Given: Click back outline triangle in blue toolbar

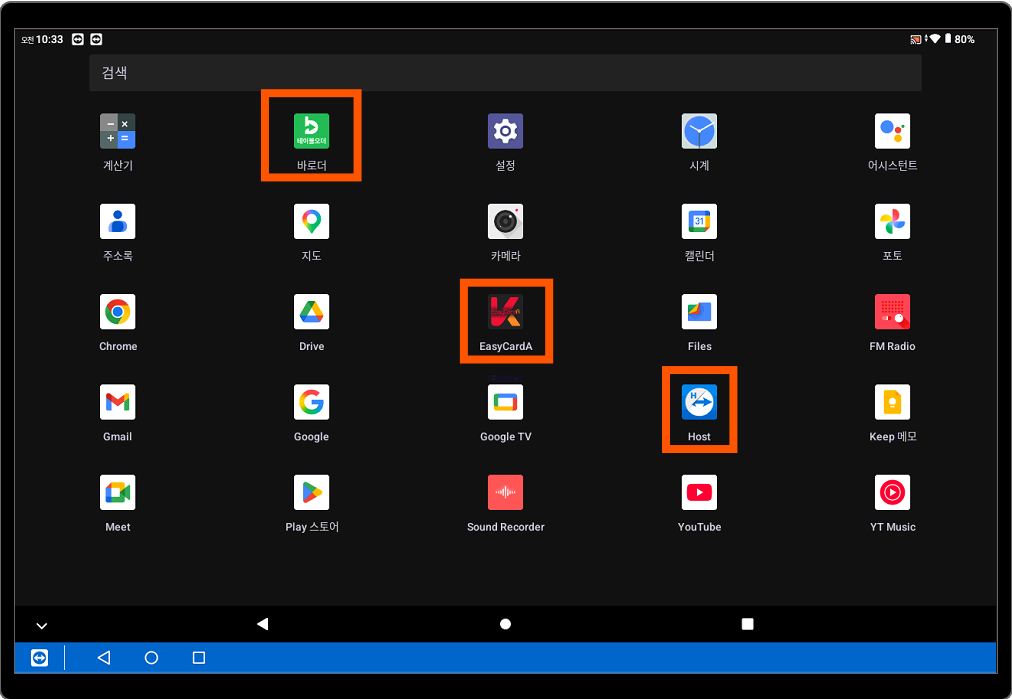Looking at the screenshot, I should tap(103, 658).
